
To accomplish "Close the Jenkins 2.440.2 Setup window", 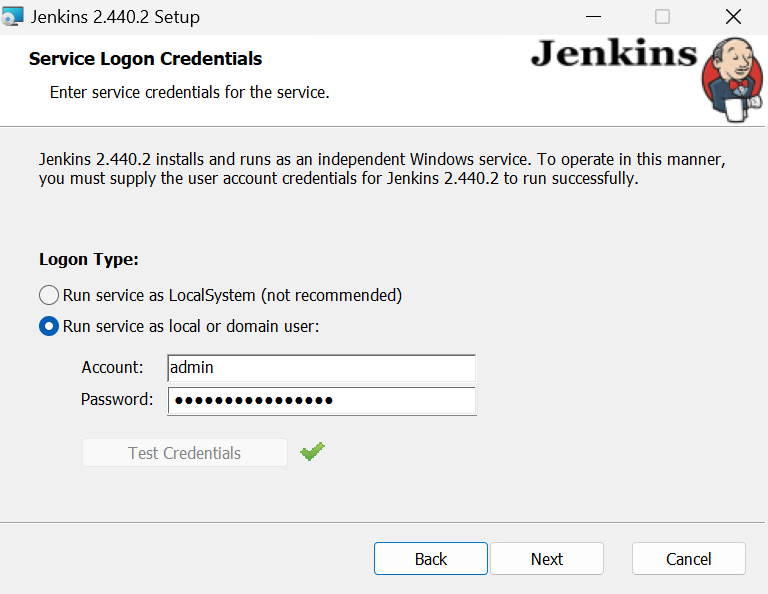I will tap(733, 17).
